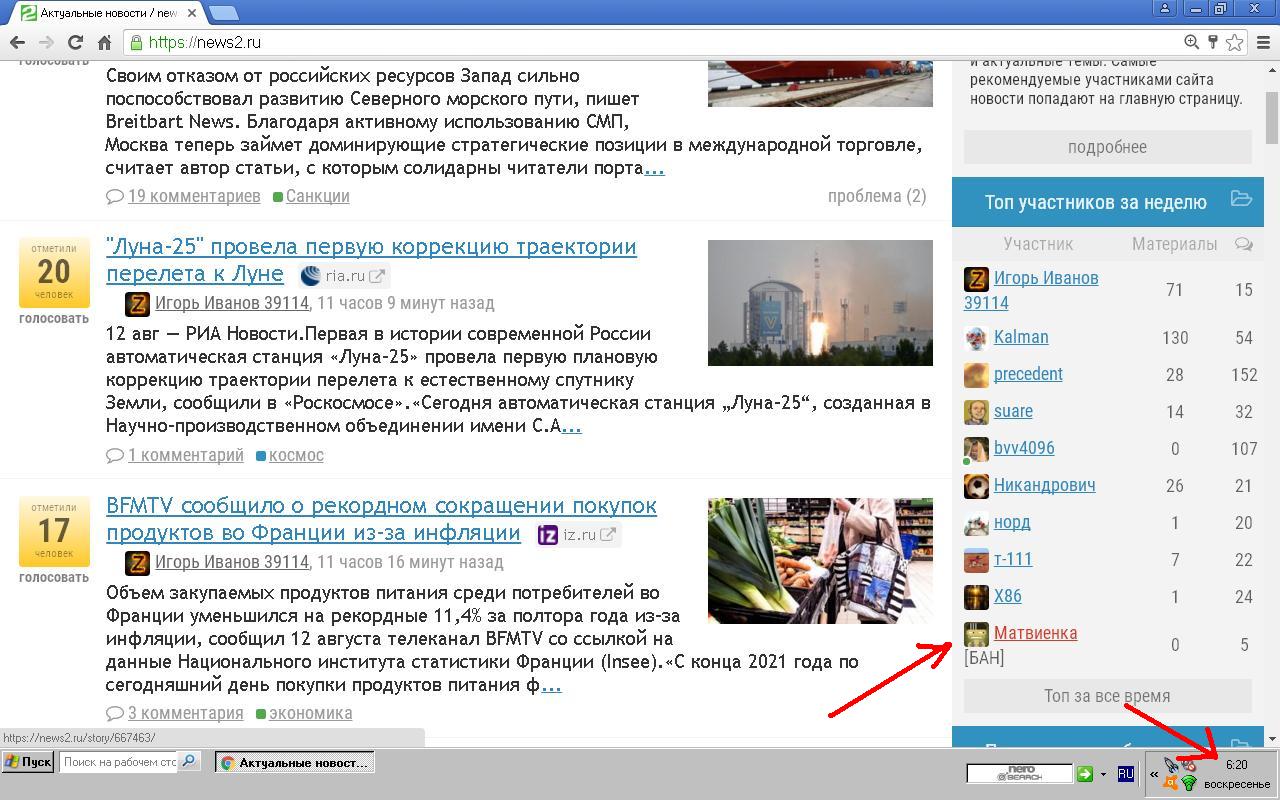The height and width of the screenshot is (800, 1280).
Task: Reload the page with the refresh icon
Action: pyautogui.click(x=75, y=42)
